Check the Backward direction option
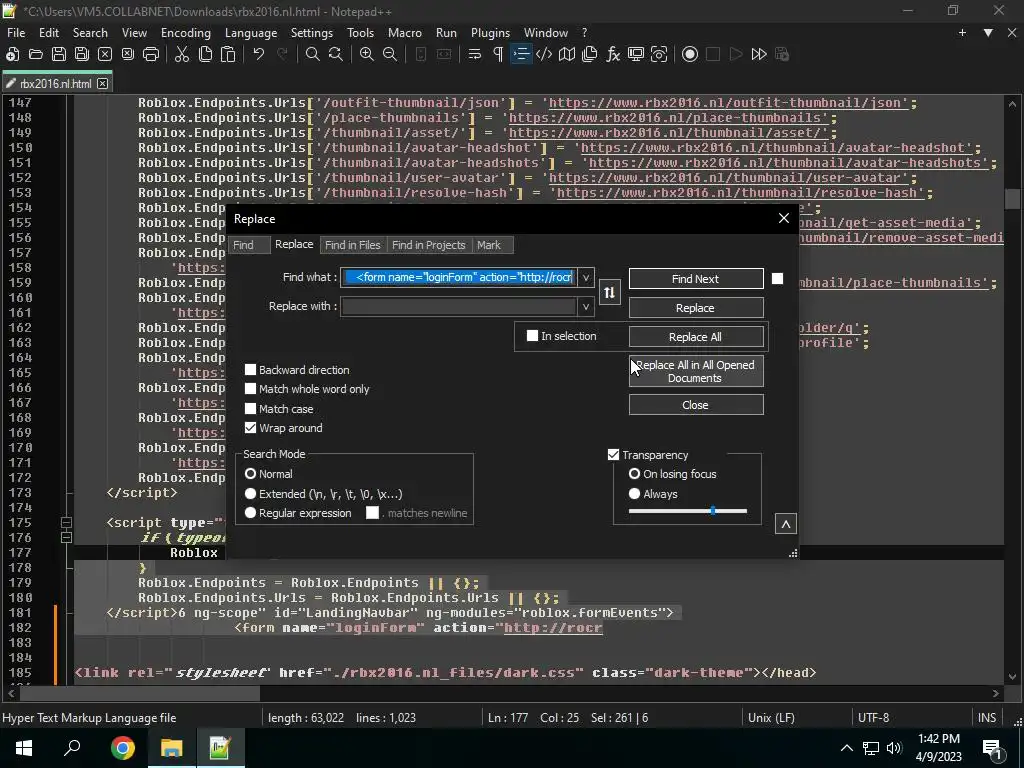 click(250, 370)
